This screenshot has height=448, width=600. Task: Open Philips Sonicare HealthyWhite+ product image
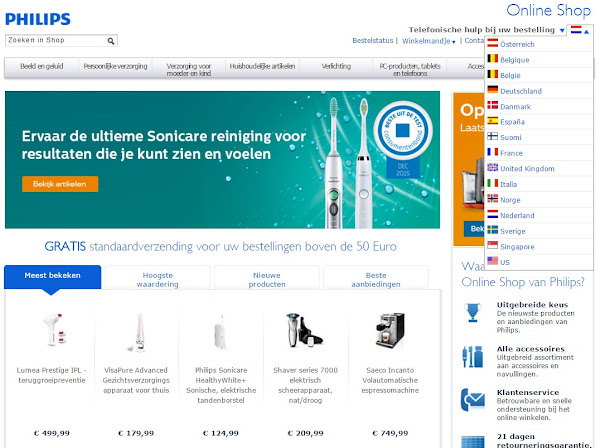pos(220,331)
